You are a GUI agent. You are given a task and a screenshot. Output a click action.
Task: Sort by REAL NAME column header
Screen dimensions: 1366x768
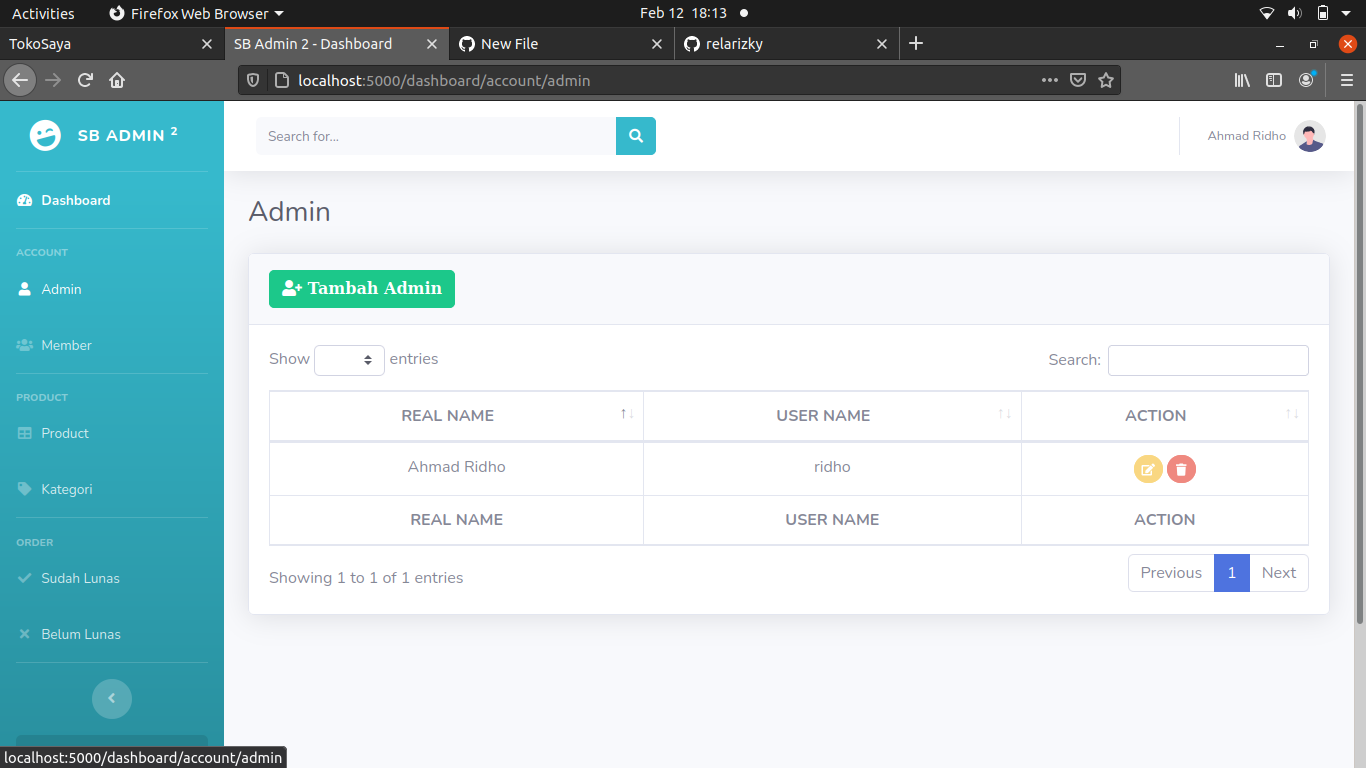[456, 416]
